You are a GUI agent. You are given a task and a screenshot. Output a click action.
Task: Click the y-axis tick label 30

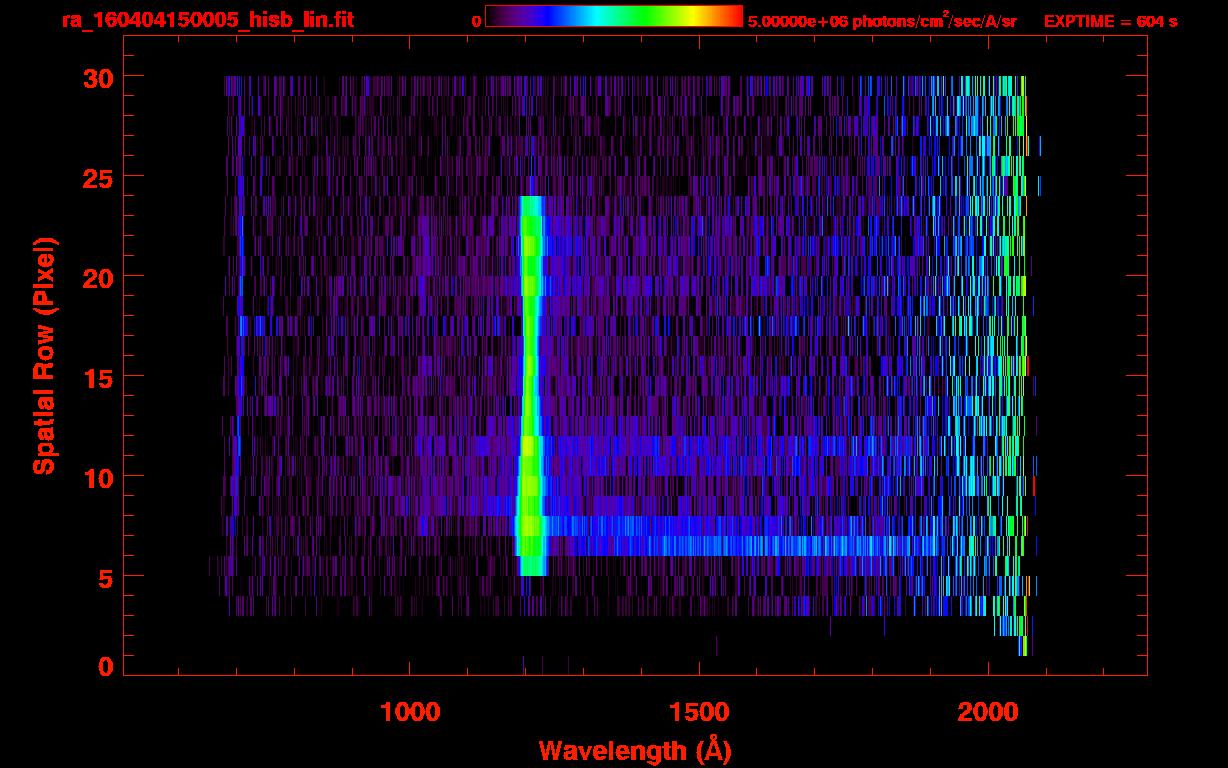pyautogui.click(x=96, y=77)
